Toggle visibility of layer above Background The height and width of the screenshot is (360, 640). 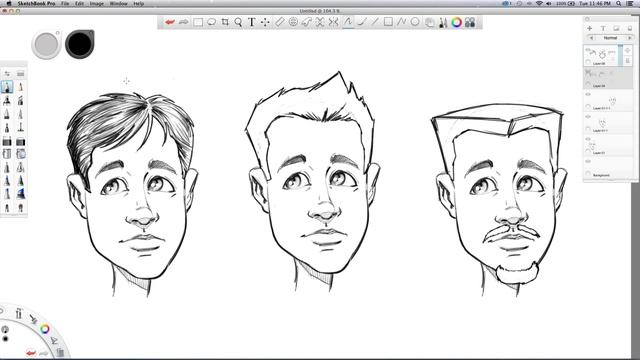click(x=588, y=139)
